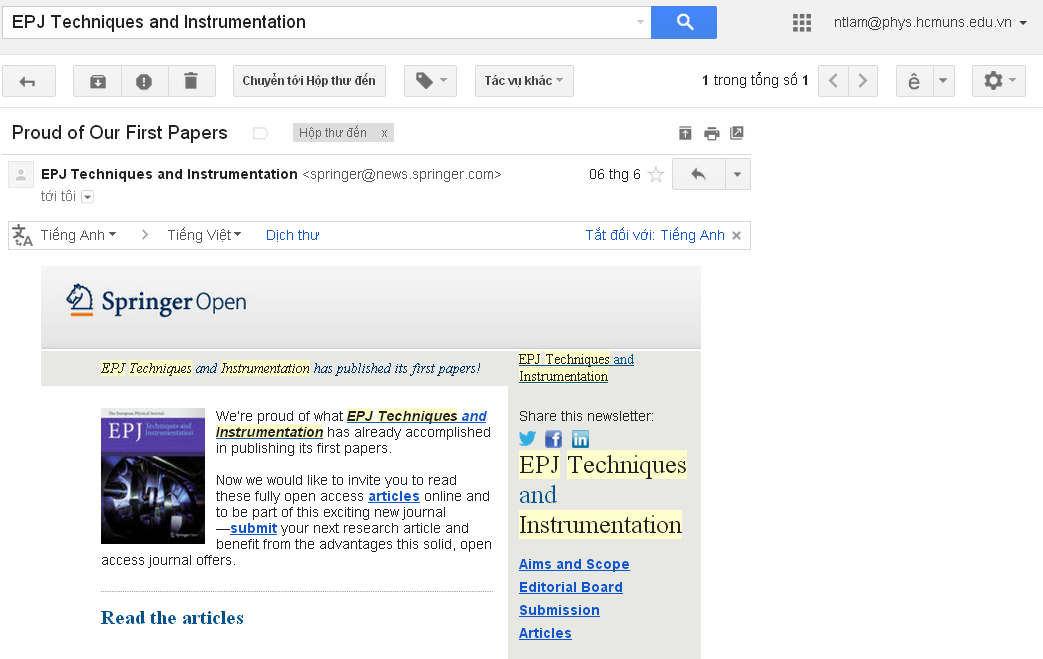This screenshot has height=659, width=1043.
Task: Open the search options dropdown arrow
Action: click(640, 23)
